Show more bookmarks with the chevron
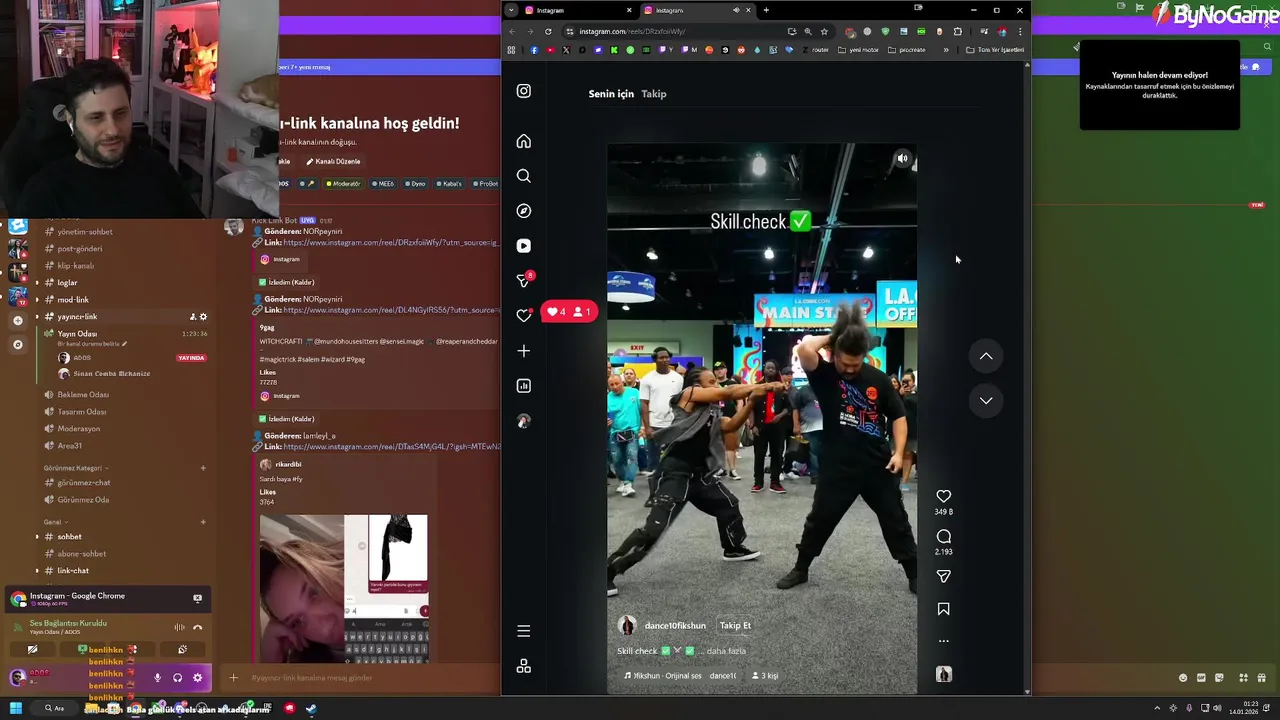The width and height of the screenshot is (1280, 720). pyautogui.click(x=946, y=50)
